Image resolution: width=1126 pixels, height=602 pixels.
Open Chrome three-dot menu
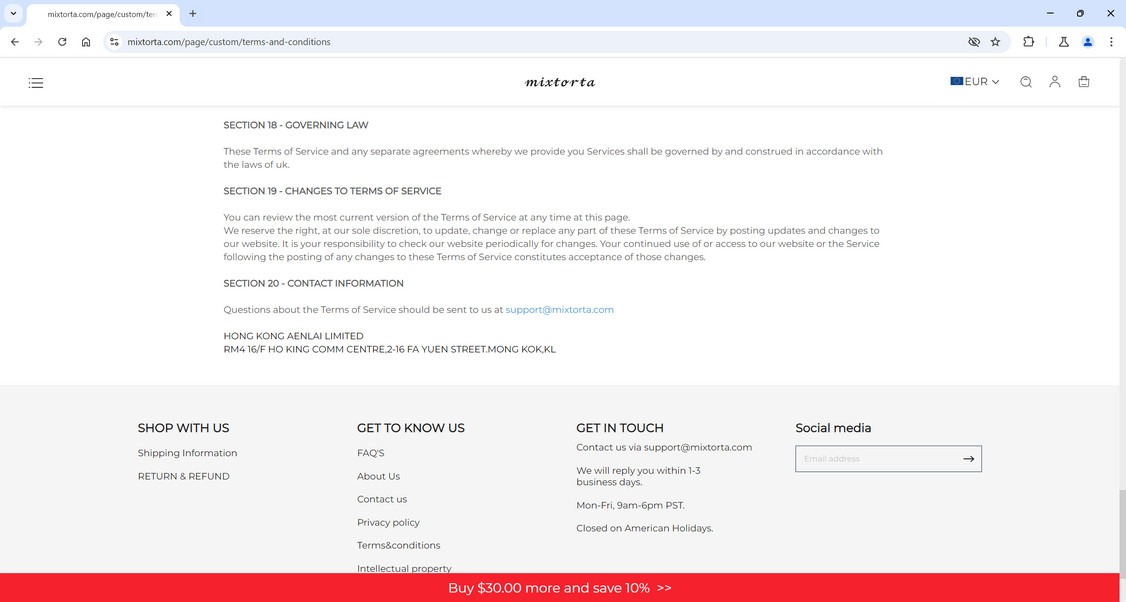coord(1110,42)
